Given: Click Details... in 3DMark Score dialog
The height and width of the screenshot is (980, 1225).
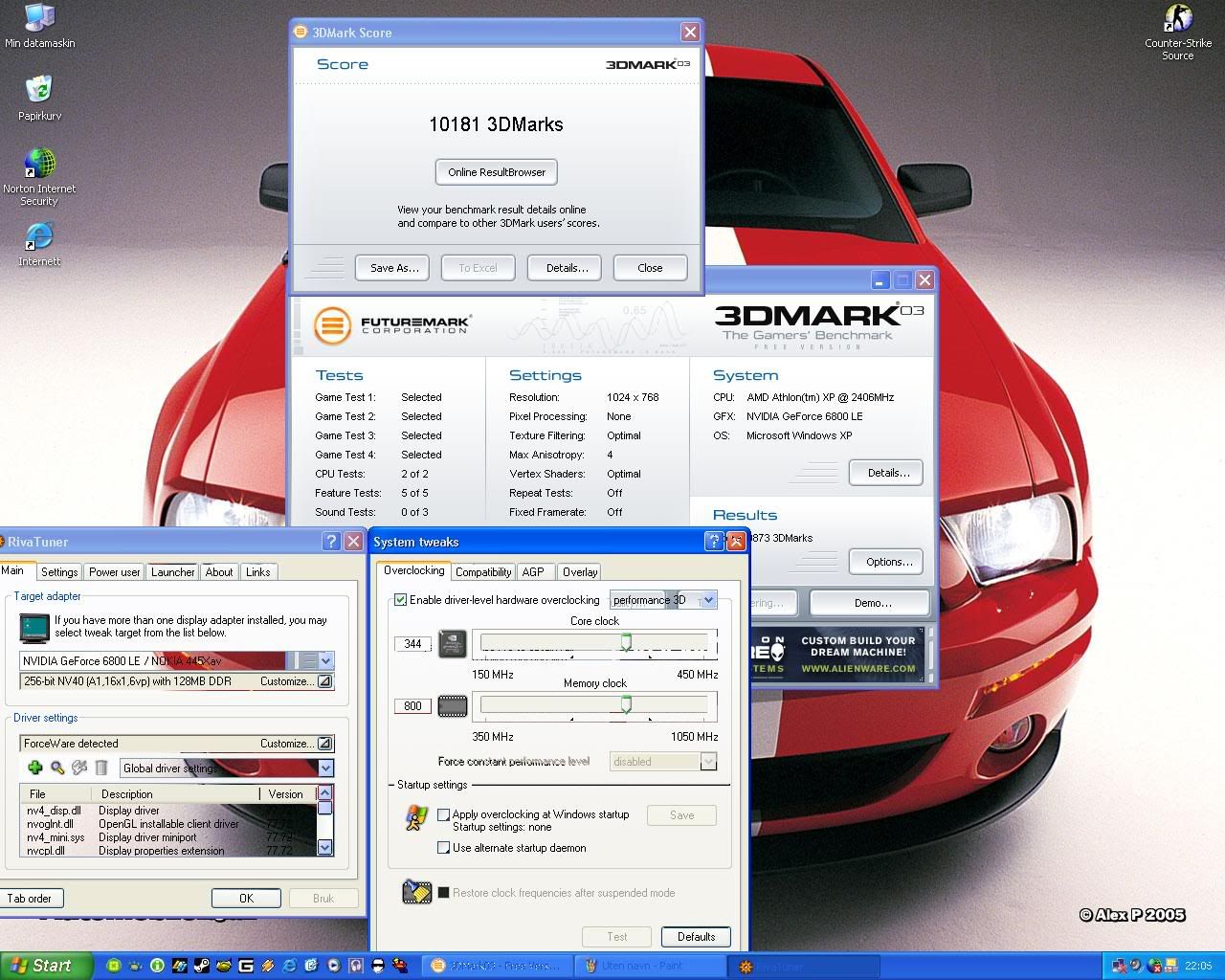Looking at the screenshot, I should (x=567, y=268).
